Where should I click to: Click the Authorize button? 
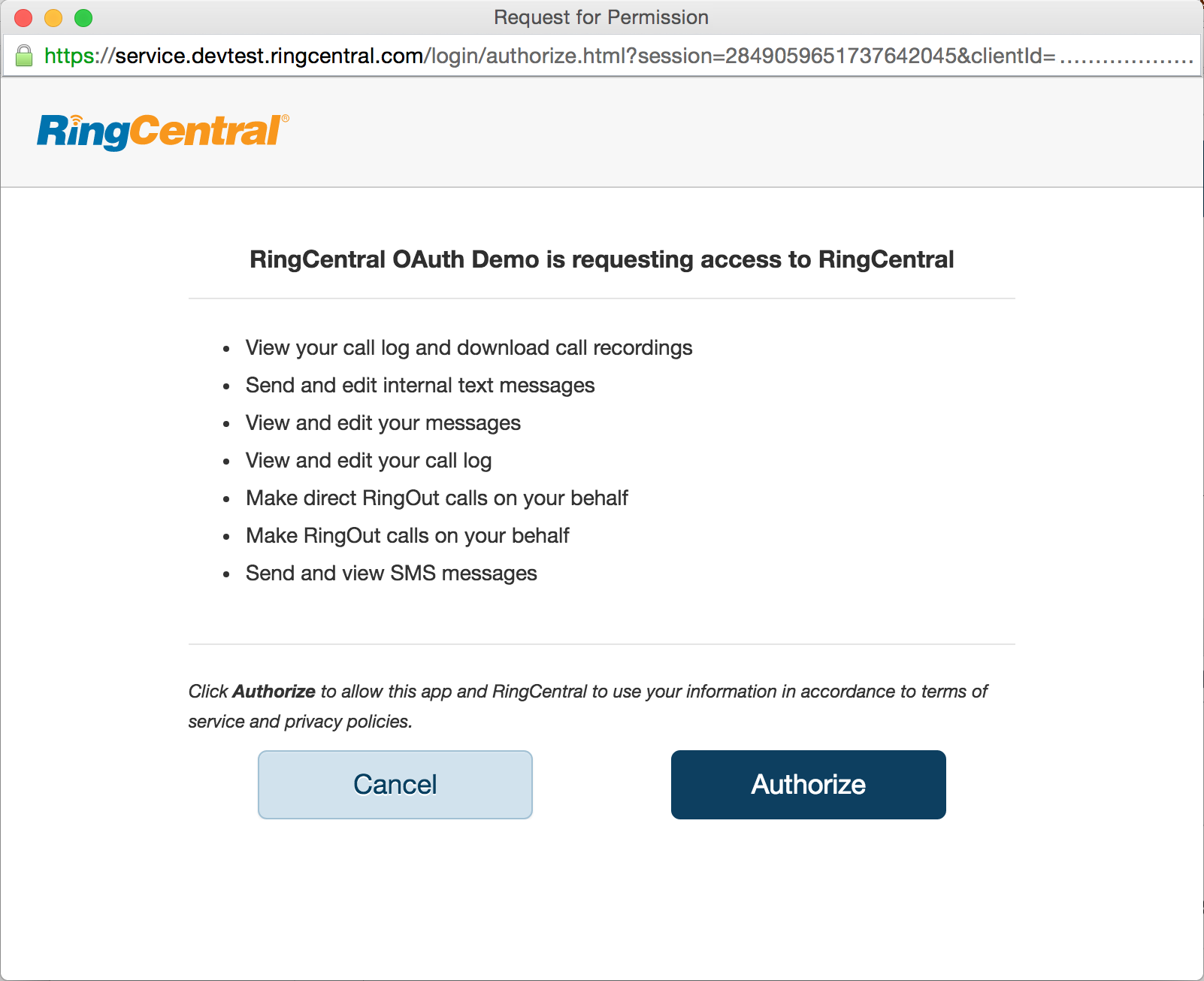(x=808, y=784)
